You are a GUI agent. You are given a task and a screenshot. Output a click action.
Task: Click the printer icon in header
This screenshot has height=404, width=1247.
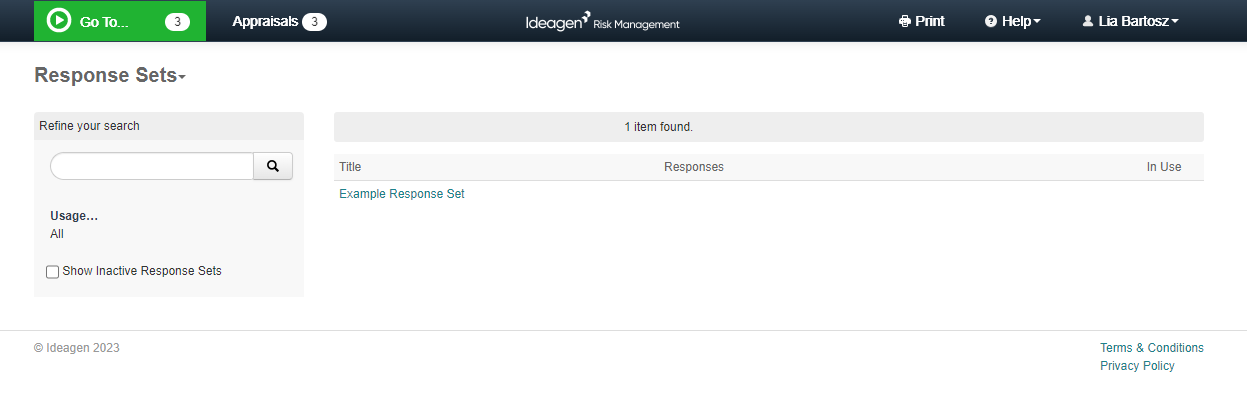coord(904,21)
